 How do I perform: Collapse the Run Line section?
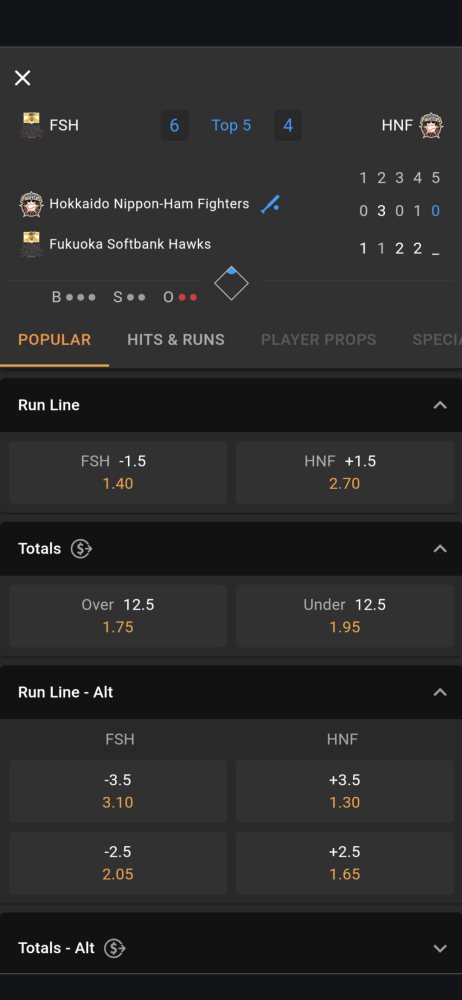pos(440,405)
